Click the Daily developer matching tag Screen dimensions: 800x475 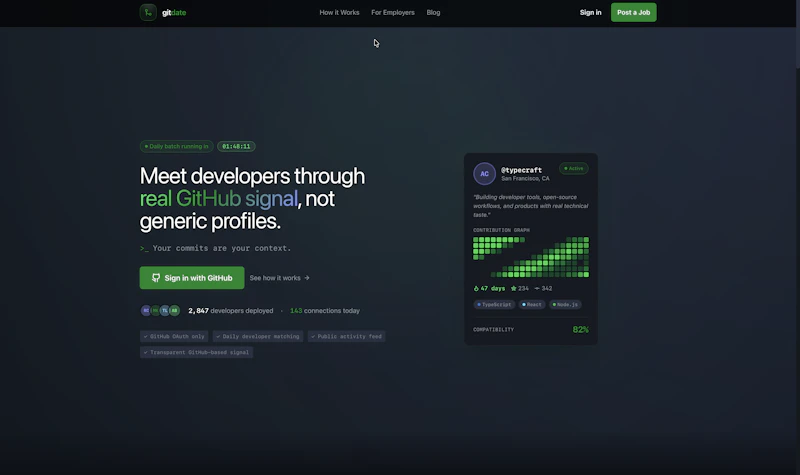pos(258,336)
